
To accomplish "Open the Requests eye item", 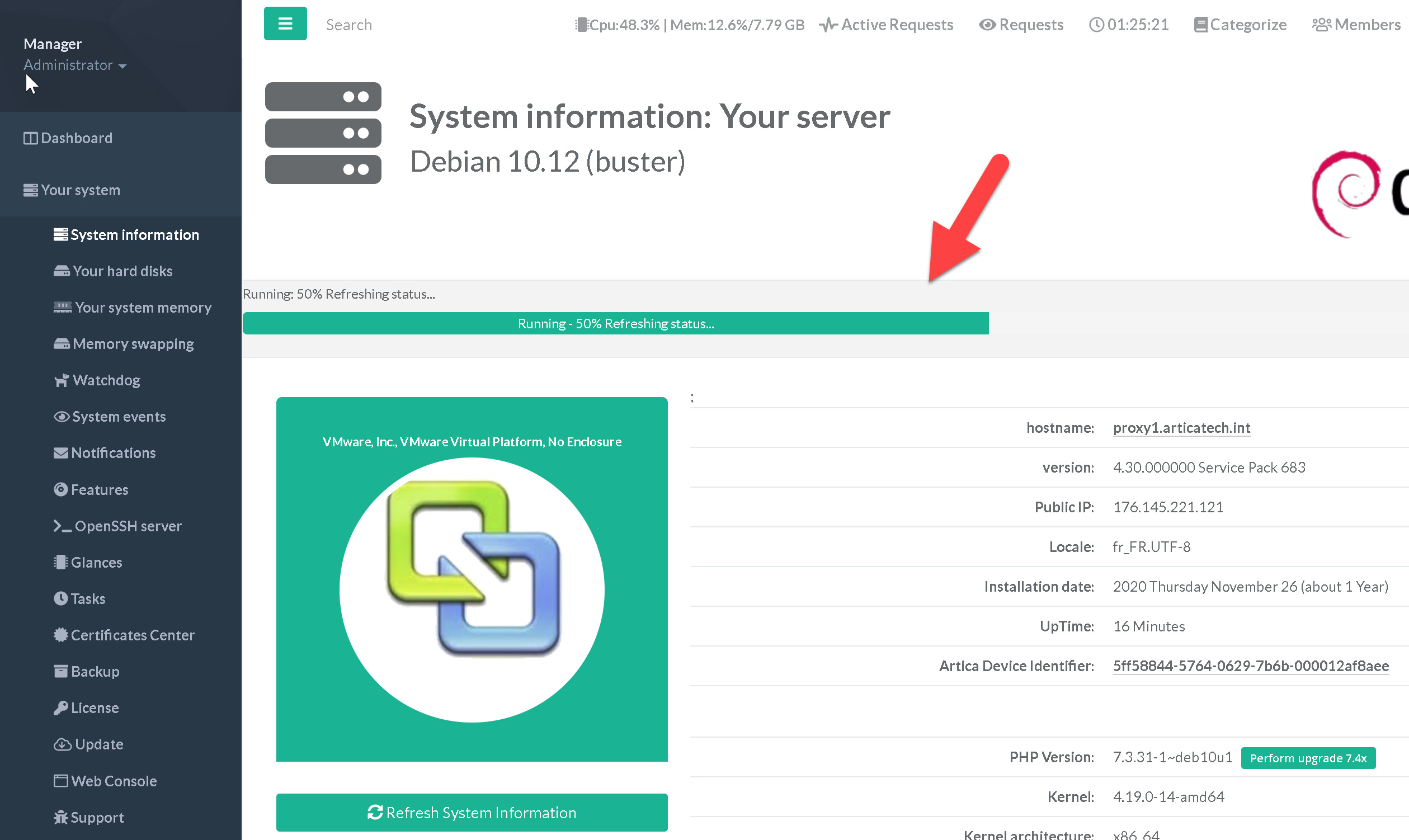I will pyautogui.click(x=1021, y=25).
